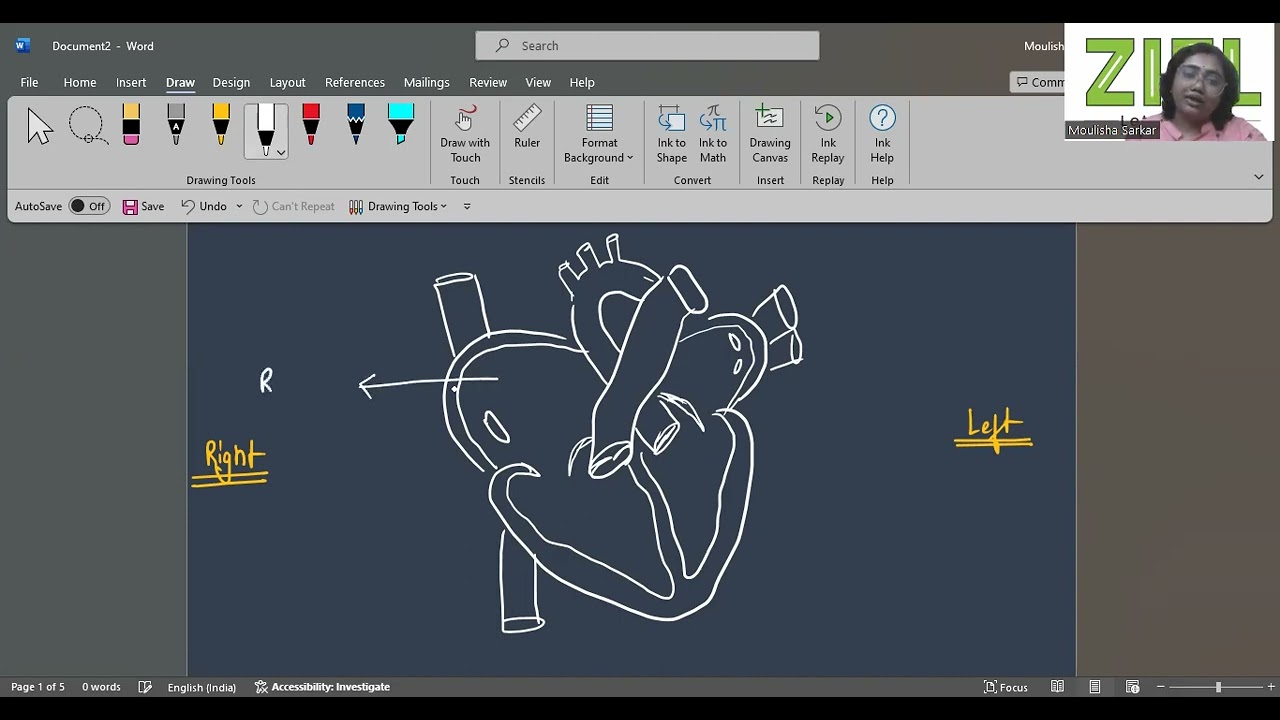Image resolution: width=1280 pixels, height=720 pixels.
Task: Click the Can't Repeat button
Action: (x=294, y=206)
